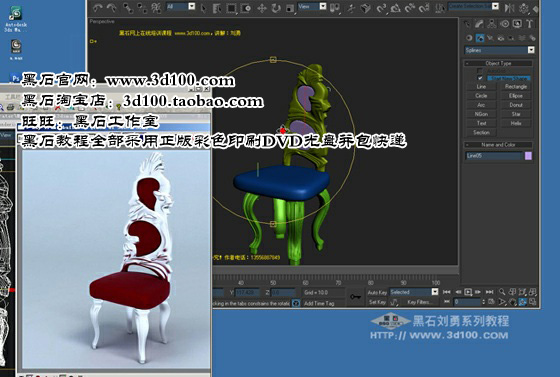This screenshot has height=377, width=560.
Task: Click the purple object color swatch
Action: (x=528, y=156)
